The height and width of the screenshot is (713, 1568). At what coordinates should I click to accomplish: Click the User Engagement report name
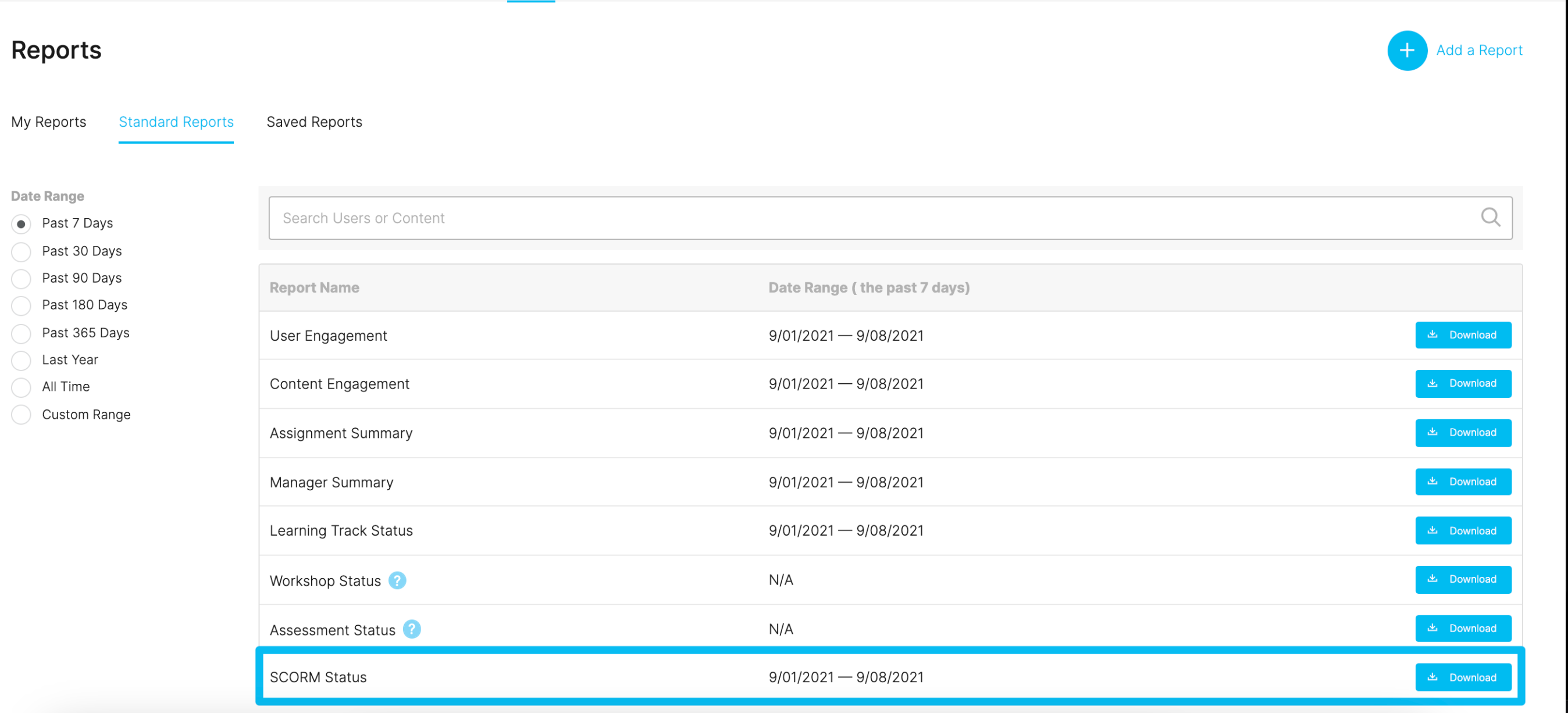tap(328, 336)
